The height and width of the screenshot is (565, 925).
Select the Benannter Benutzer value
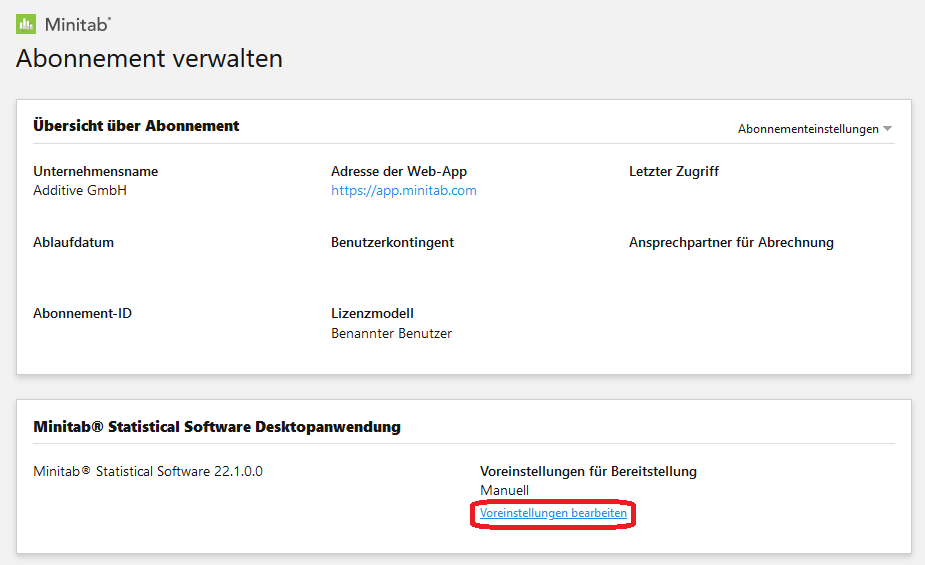click(392, 333)
